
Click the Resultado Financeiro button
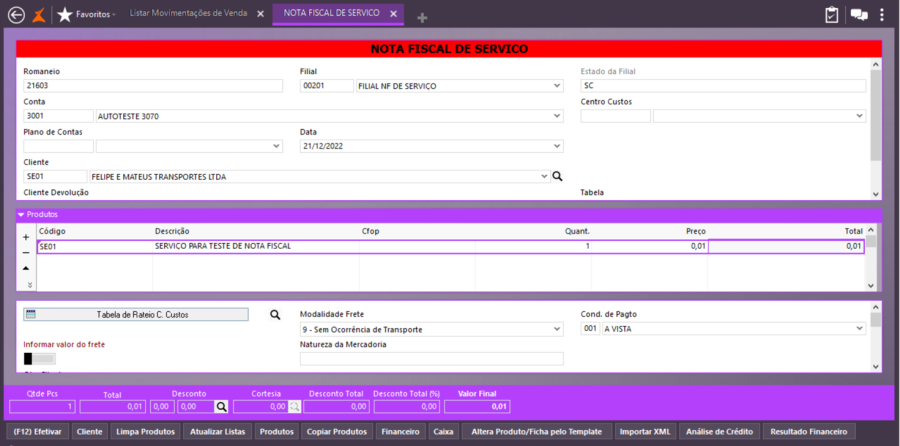809,431
